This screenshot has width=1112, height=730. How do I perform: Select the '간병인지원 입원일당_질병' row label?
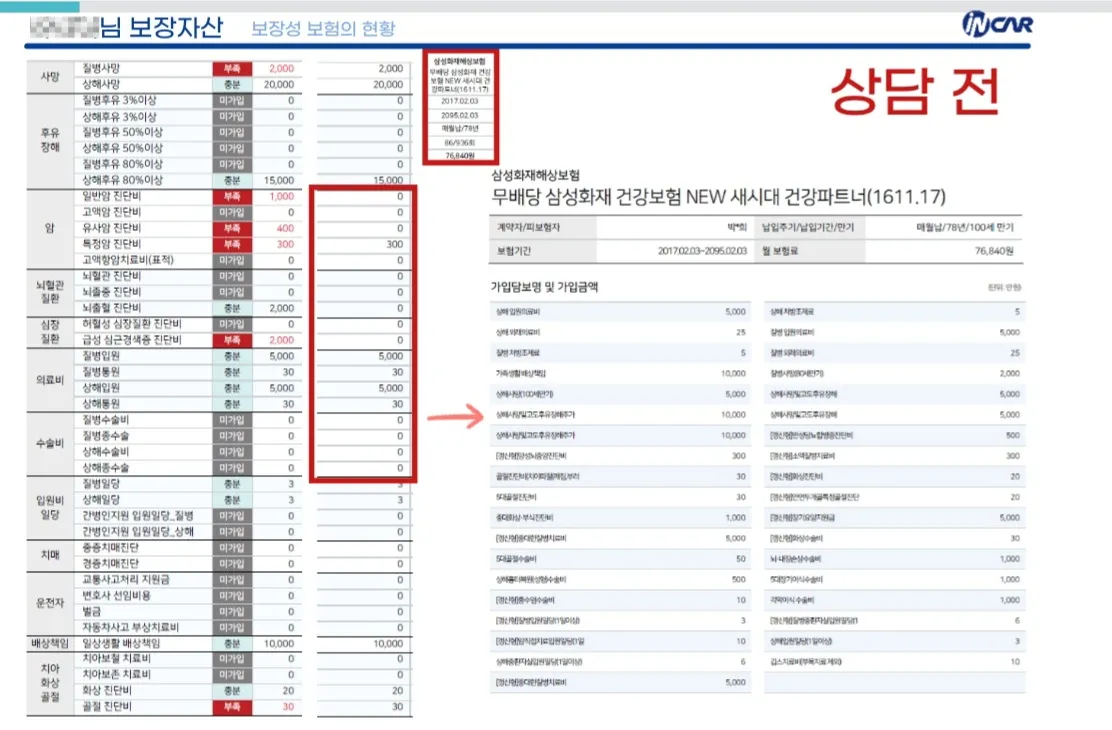click(138, 516)
